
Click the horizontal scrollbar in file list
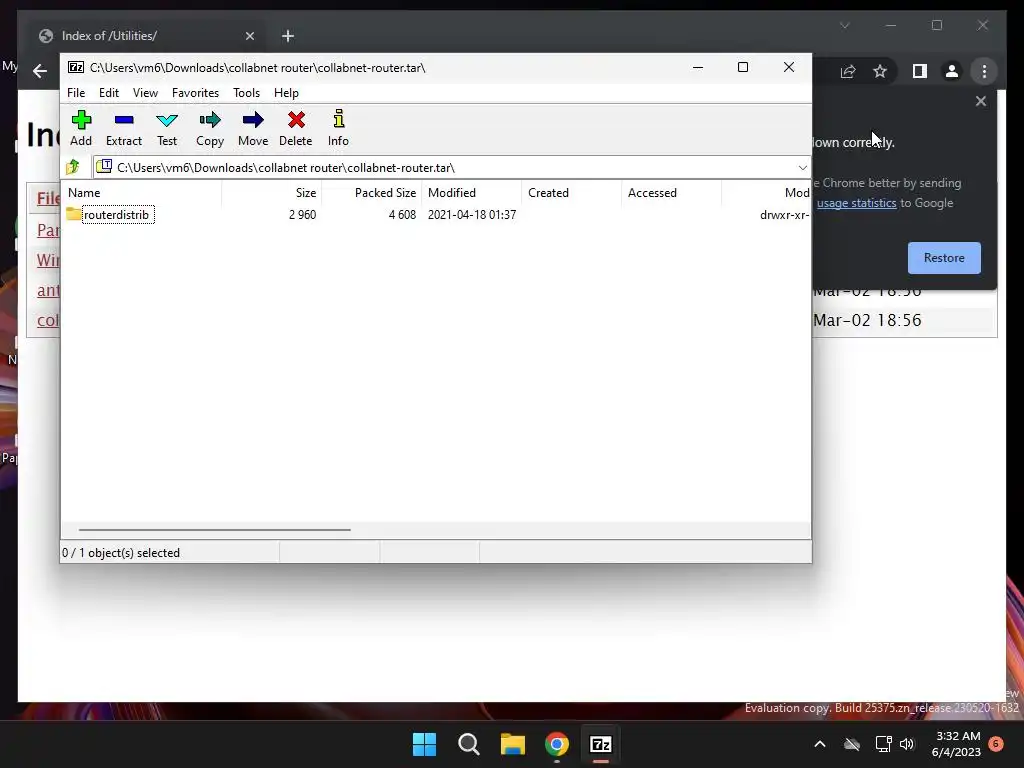(214, 530)
